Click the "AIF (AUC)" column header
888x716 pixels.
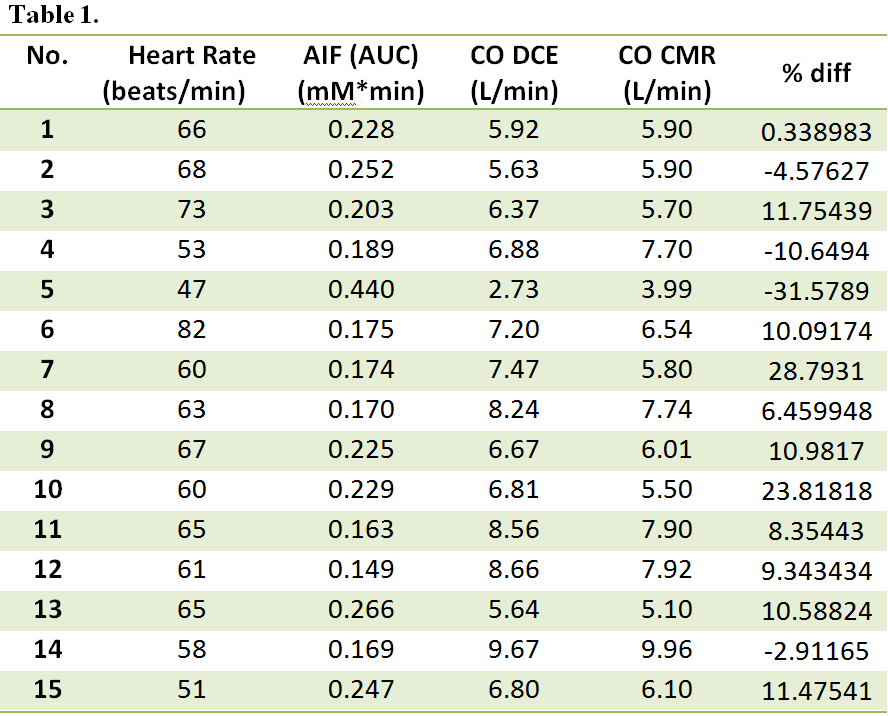click(360, 74)
